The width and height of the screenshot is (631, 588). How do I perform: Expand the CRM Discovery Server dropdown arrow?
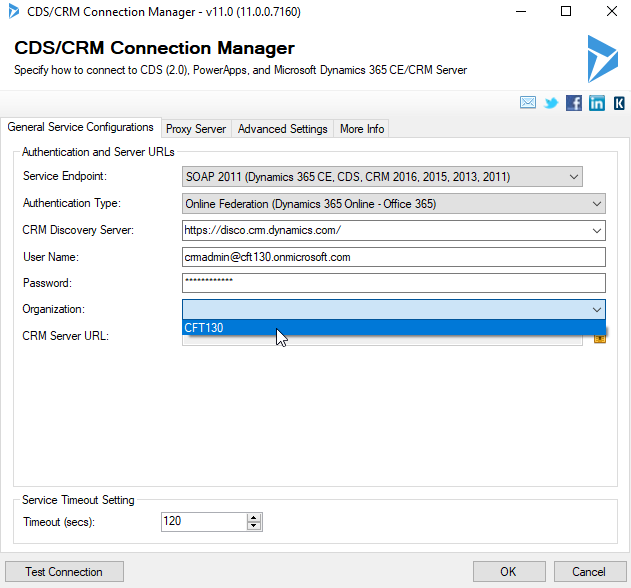(596, 231)
